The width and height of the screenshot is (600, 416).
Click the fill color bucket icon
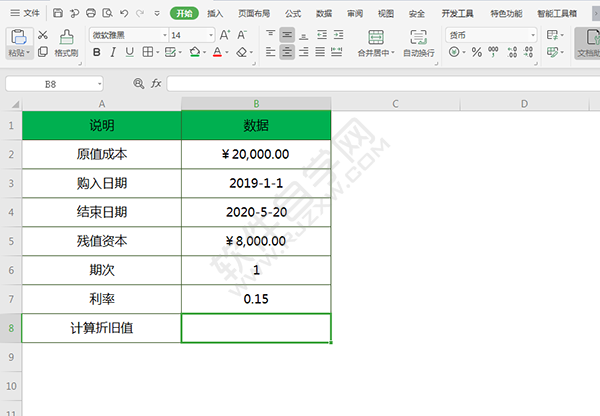tap(195, 52)
